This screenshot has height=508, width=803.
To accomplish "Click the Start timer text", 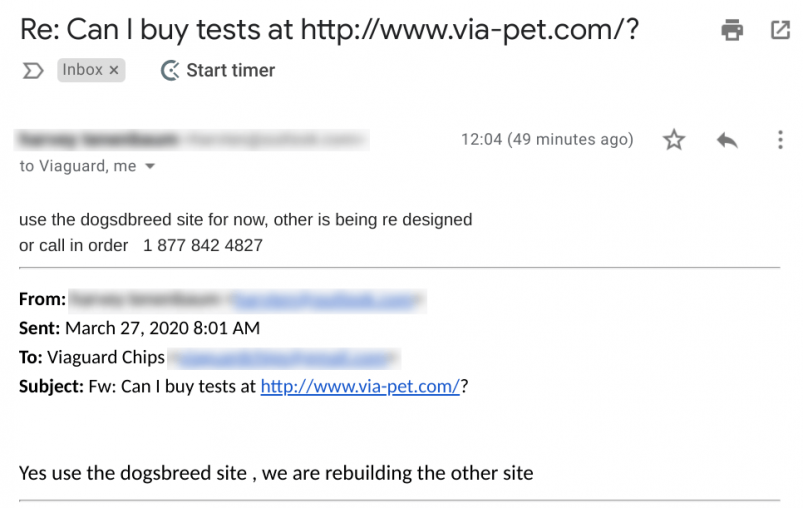I will tap(230, 70).
